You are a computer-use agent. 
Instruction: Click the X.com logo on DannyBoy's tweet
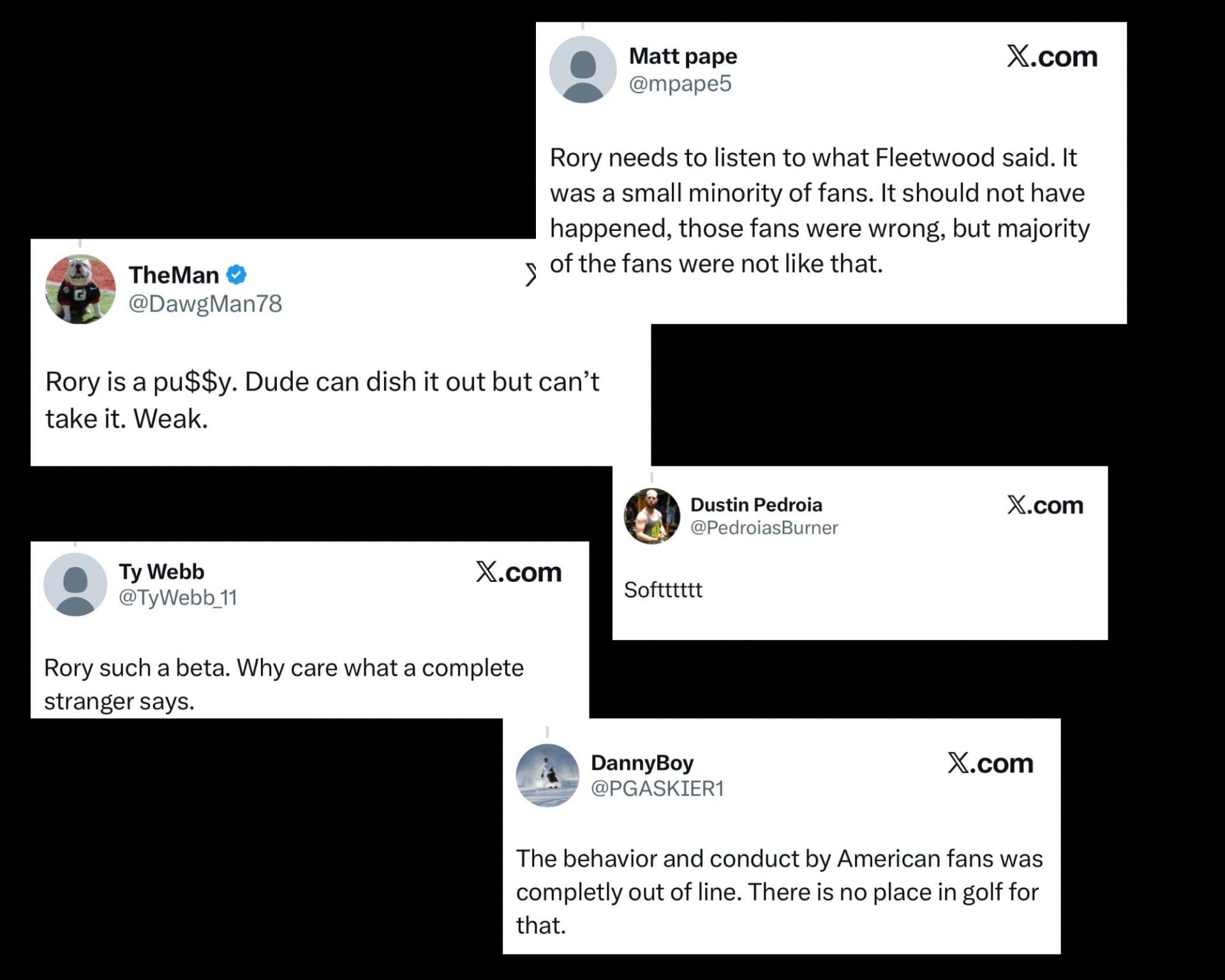990,763
